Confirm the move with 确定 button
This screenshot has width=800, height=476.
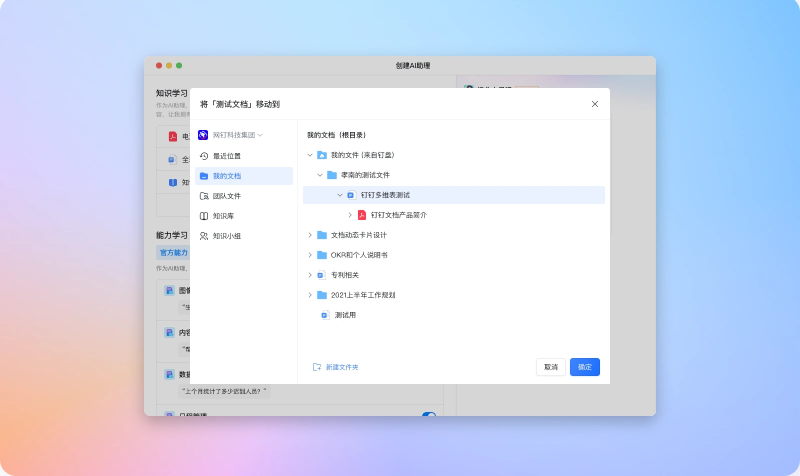[x=585, y=367]
